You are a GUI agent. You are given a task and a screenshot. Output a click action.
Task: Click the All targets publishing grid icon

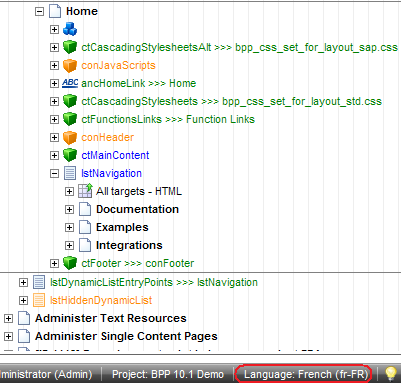tap(85, 191)
